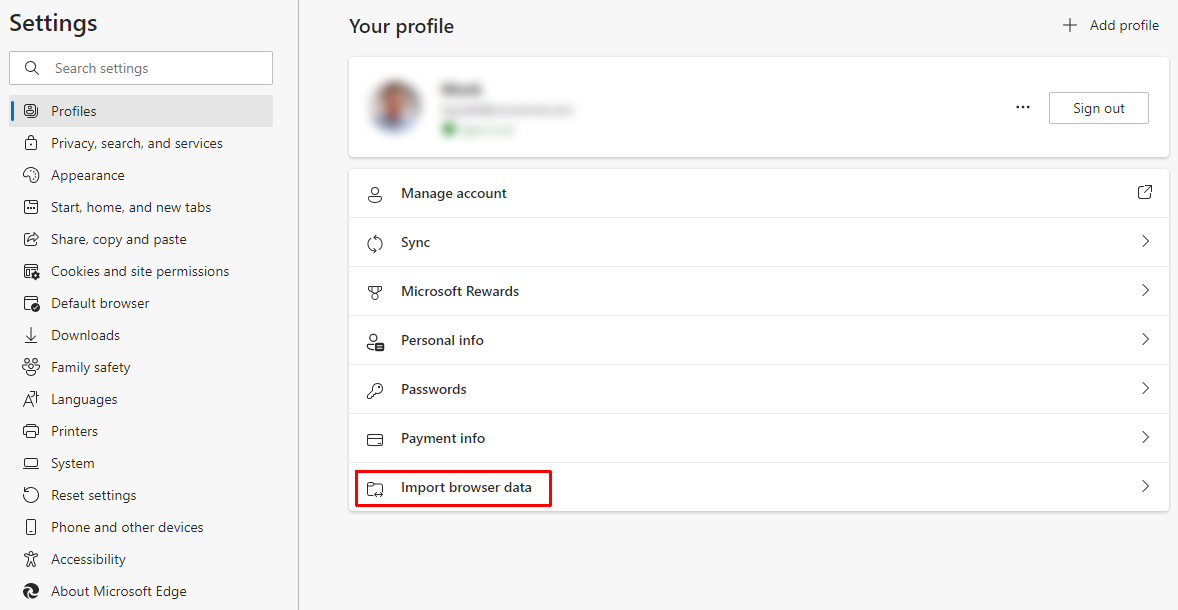Click the Microsoft Rewards trophy icon
The height and width of the screenshot is (610, 1178).
375,292
